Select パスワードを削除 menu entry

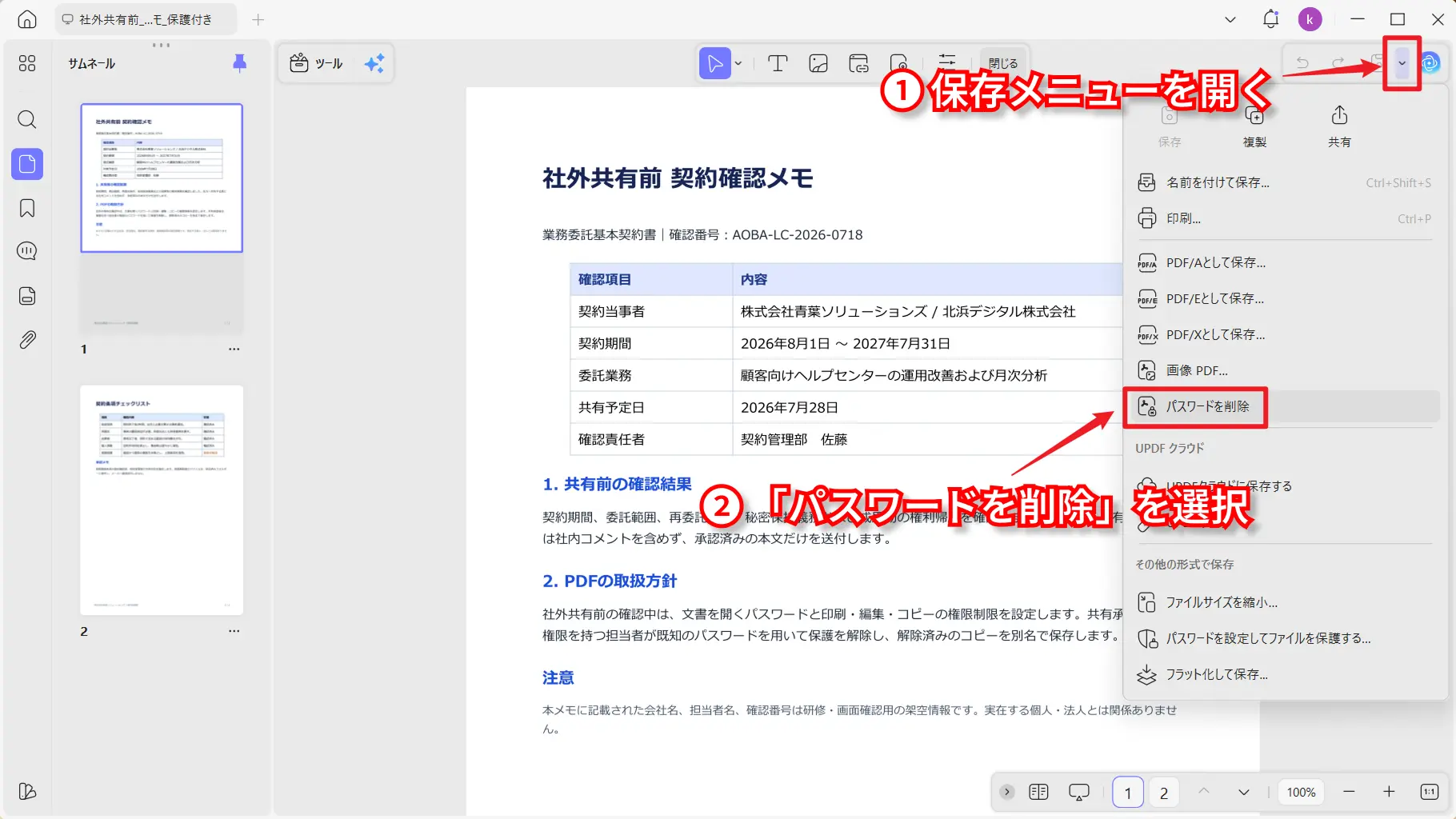1284,406
